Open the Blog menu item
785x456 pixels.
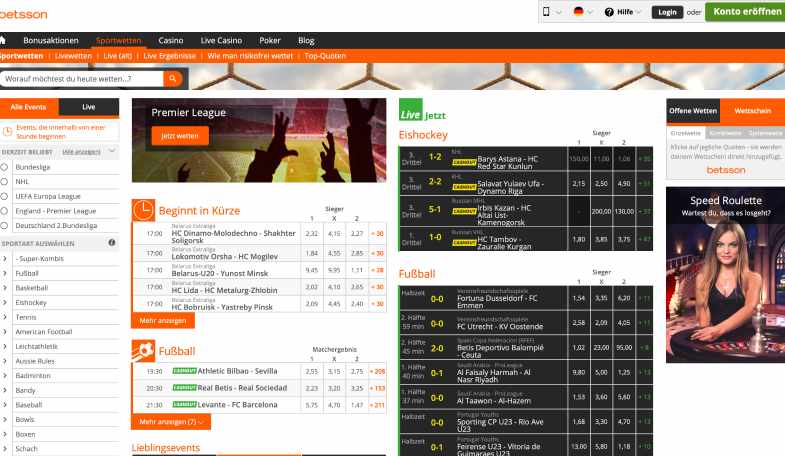306,40
